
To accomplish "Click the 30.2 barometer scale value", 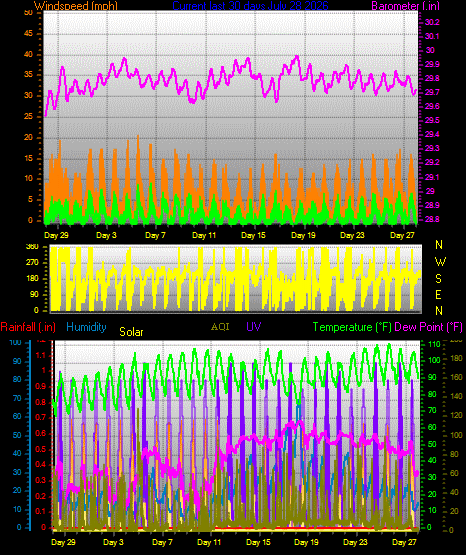I will (432, 22).
